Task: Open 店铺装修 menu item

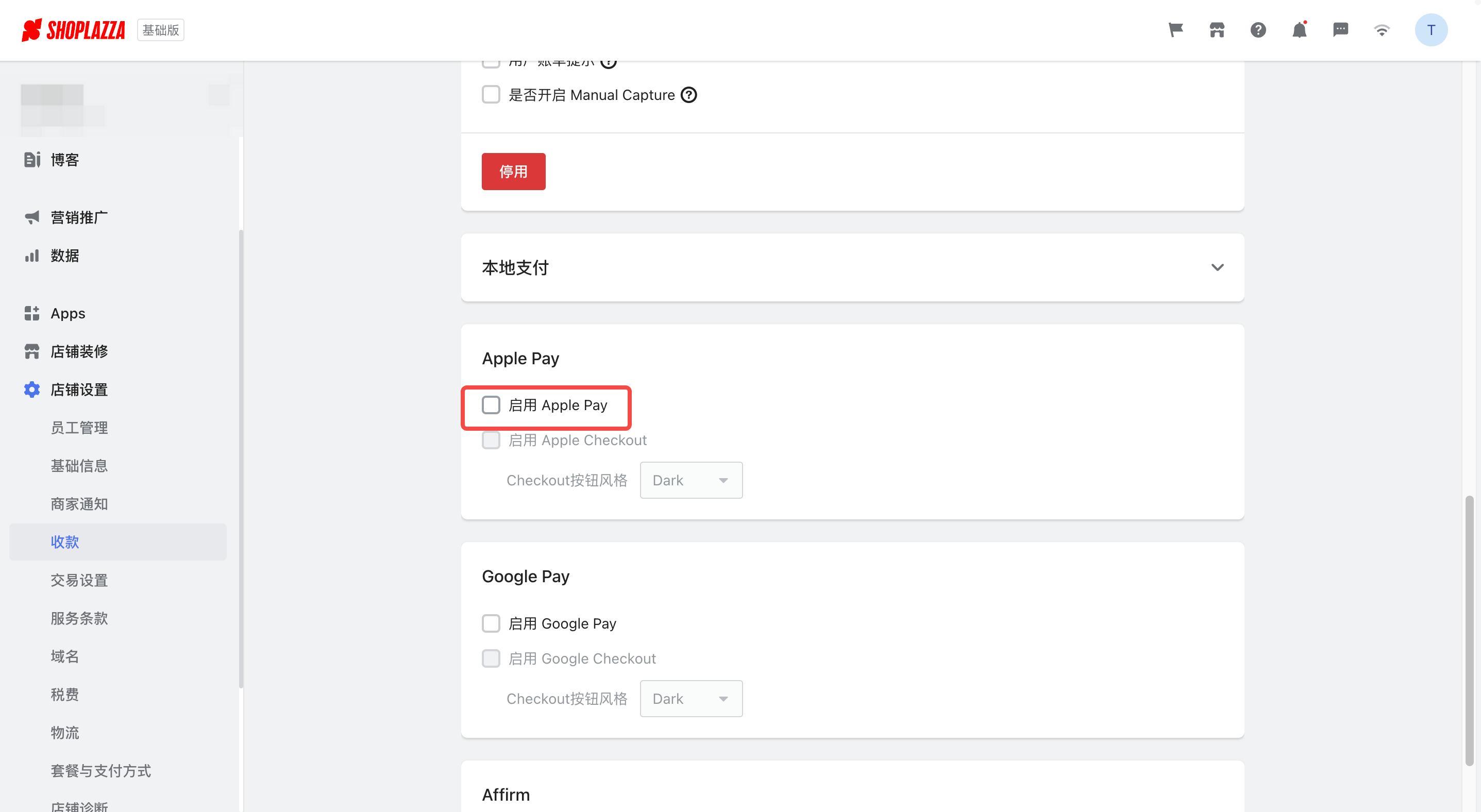Action: coord(118,352)
